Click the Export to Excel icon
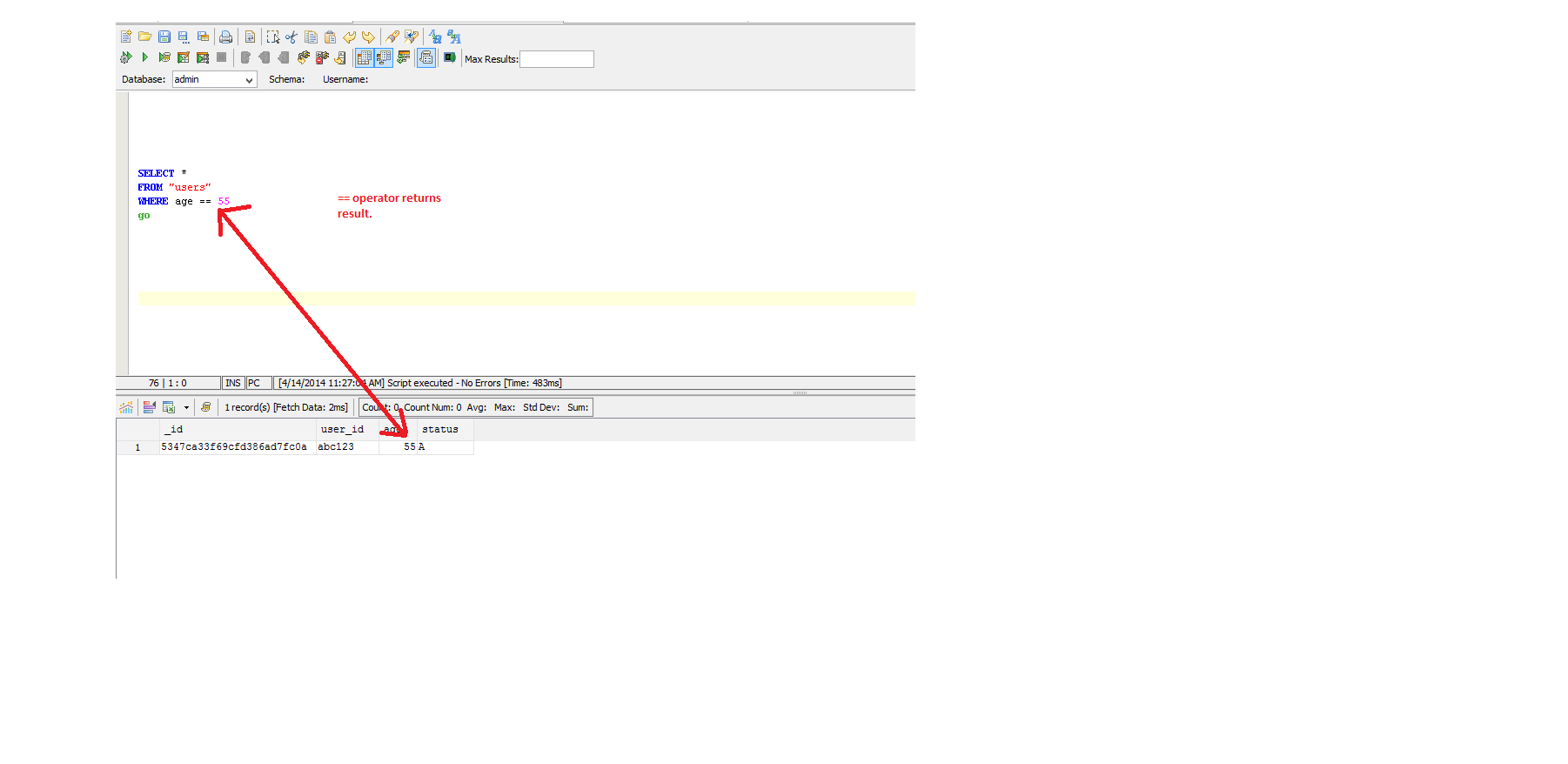Image resolution: width=1568 pixels, height=764 pixels. (x=169, y=407)
